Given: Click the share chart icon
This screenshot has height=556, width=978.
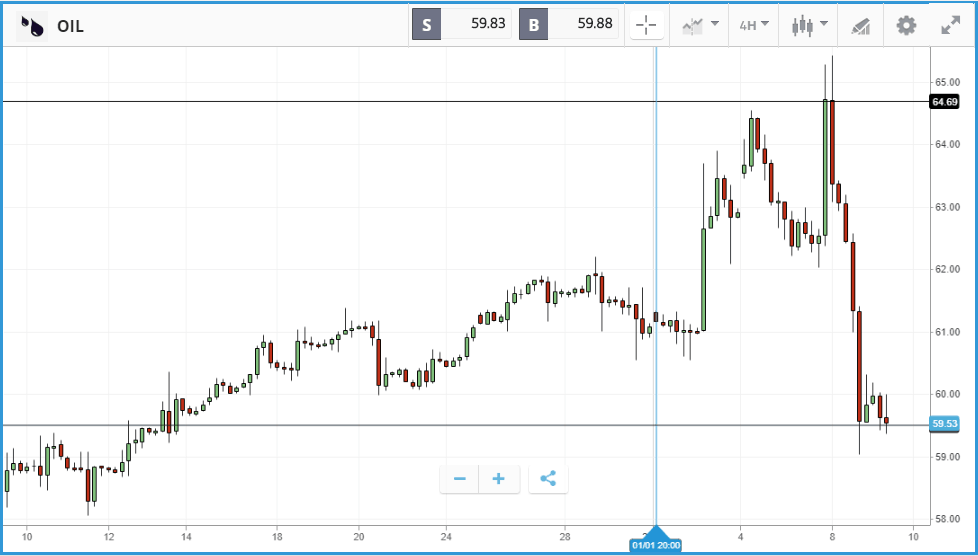Looking at the screenshot, I should [548, 479].
